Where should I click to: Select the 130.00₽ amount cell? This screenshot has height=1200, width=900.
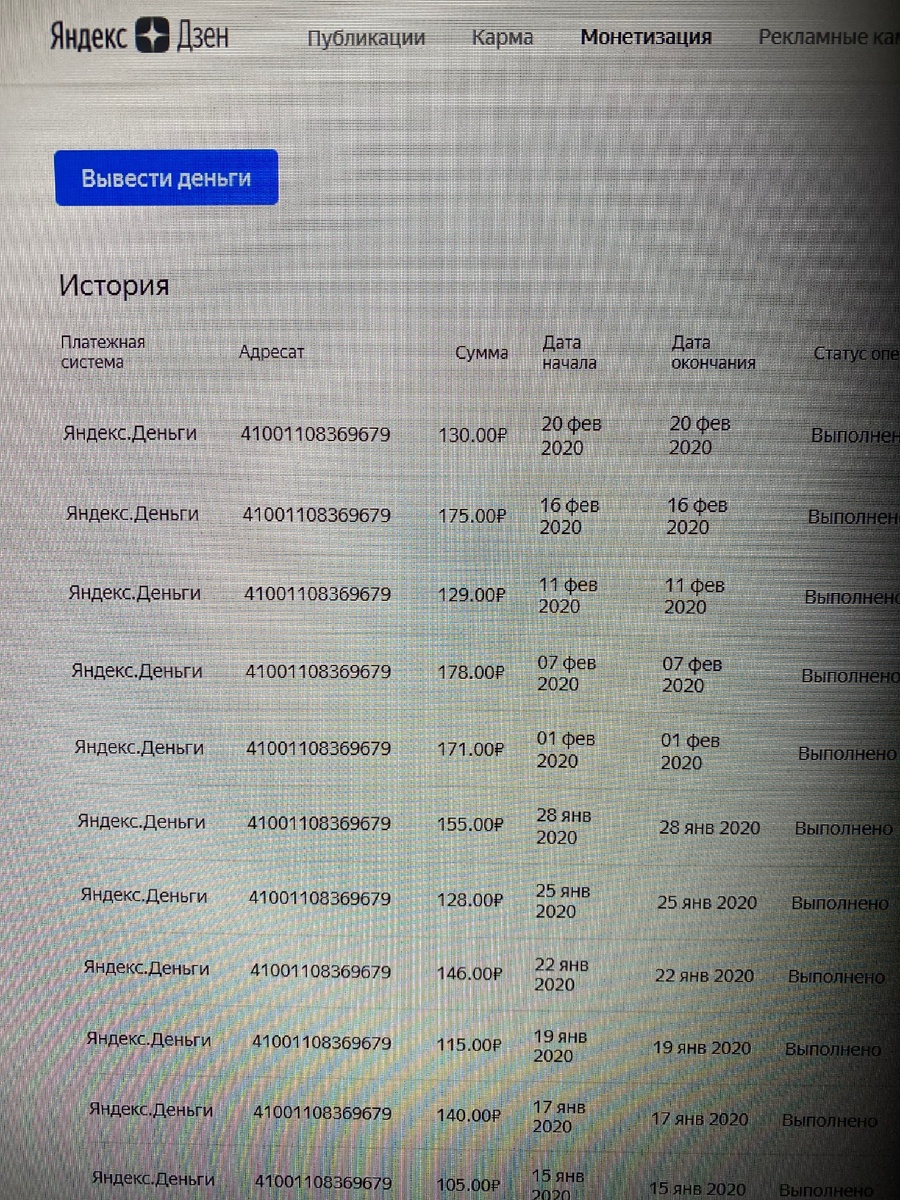pyautogui.click(x=473, y=435)
